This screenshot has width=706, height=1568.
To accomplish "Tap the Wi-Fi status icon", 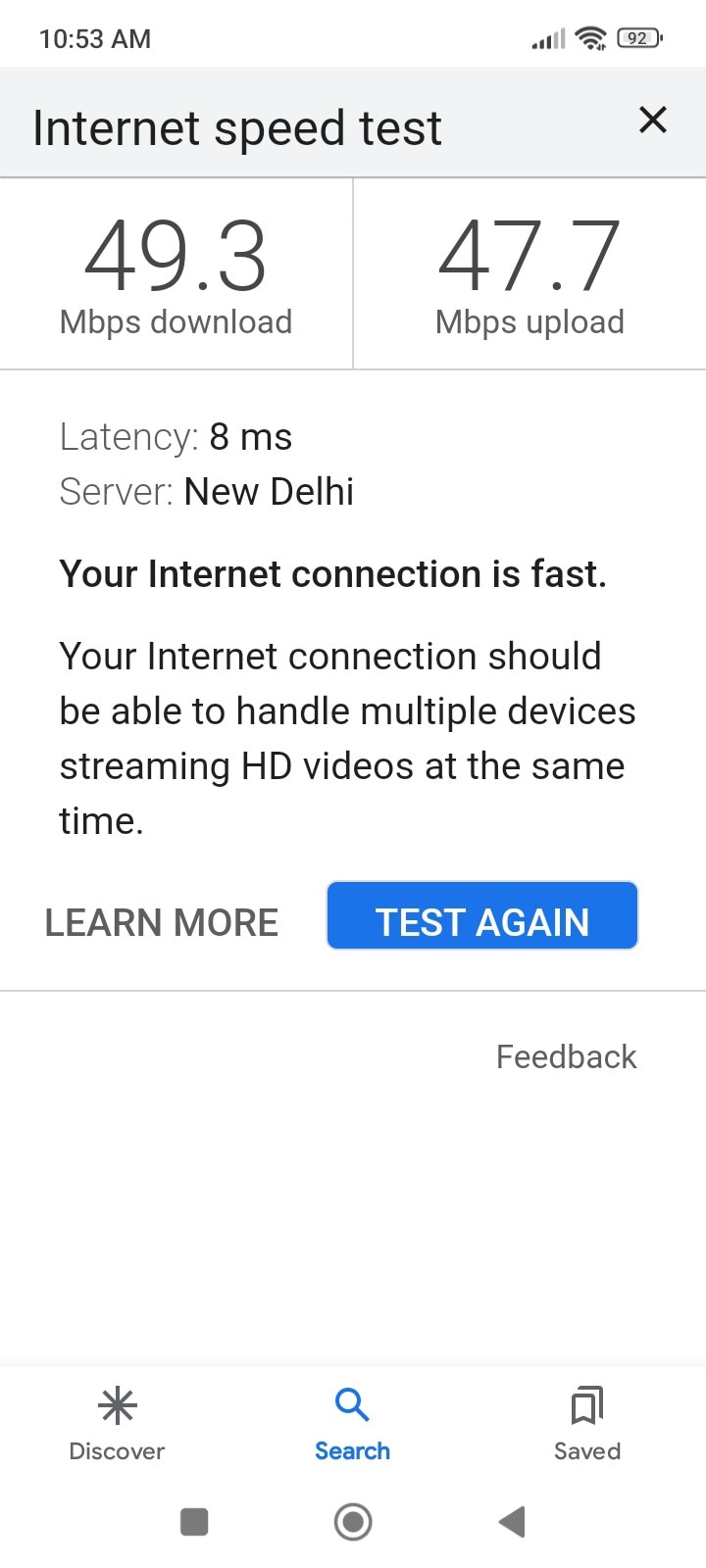I will [x=591, y=38].
